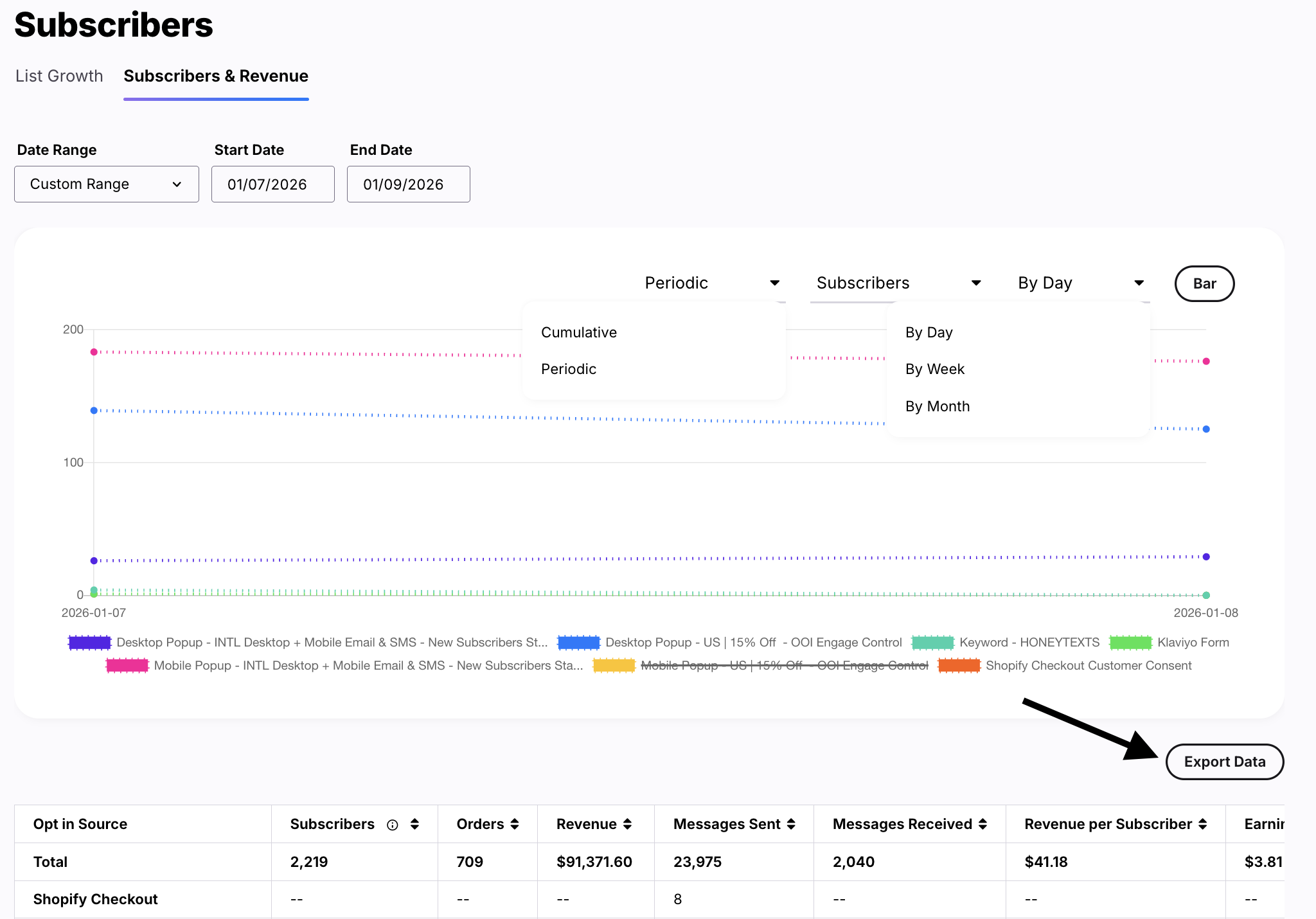Click the Export Data button
This screenshot has height=919, width=1316.
coord(1224,762)
